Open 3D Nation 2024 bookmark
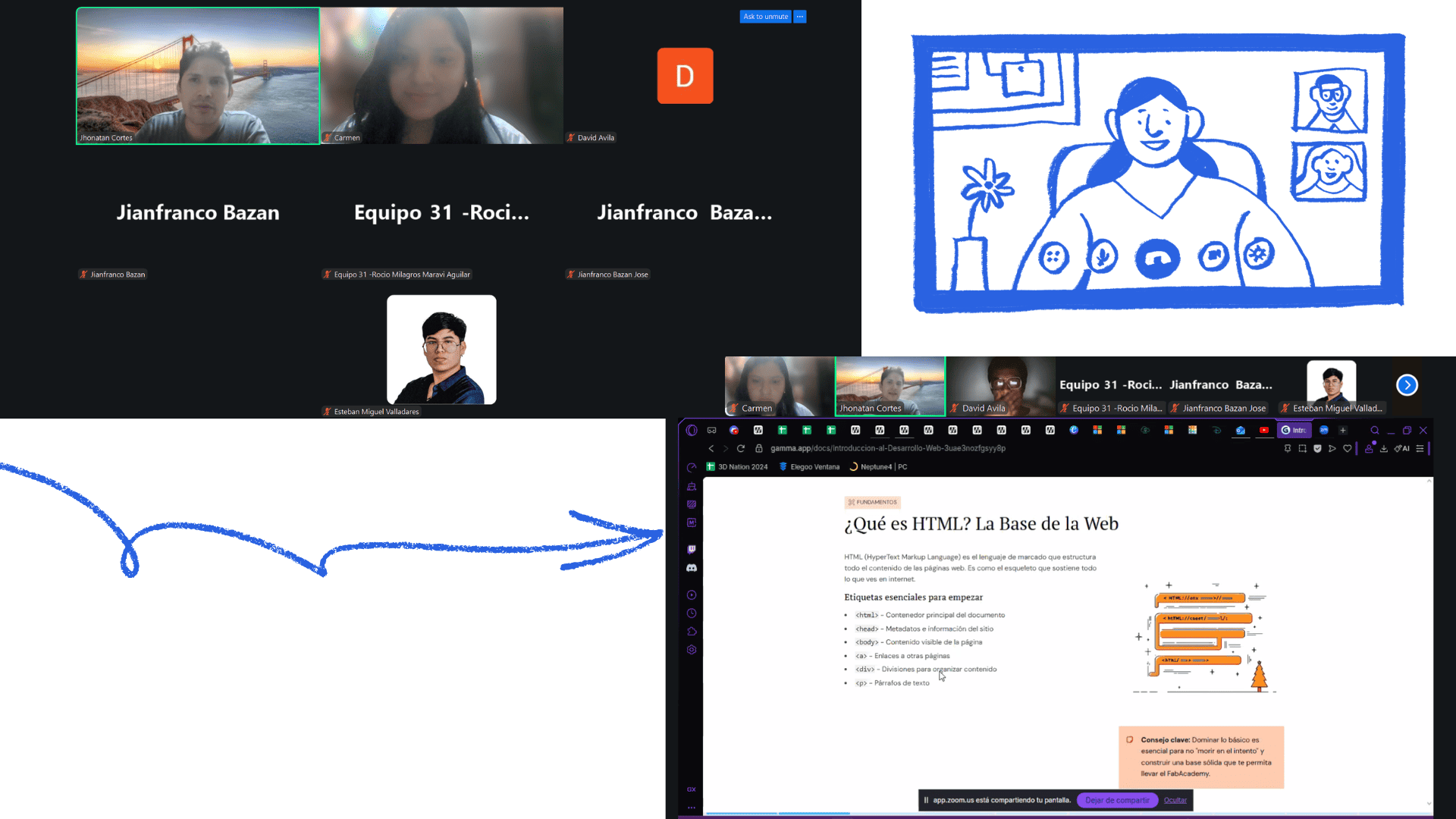The image size is (1456, 819). (x=737, y=467)
